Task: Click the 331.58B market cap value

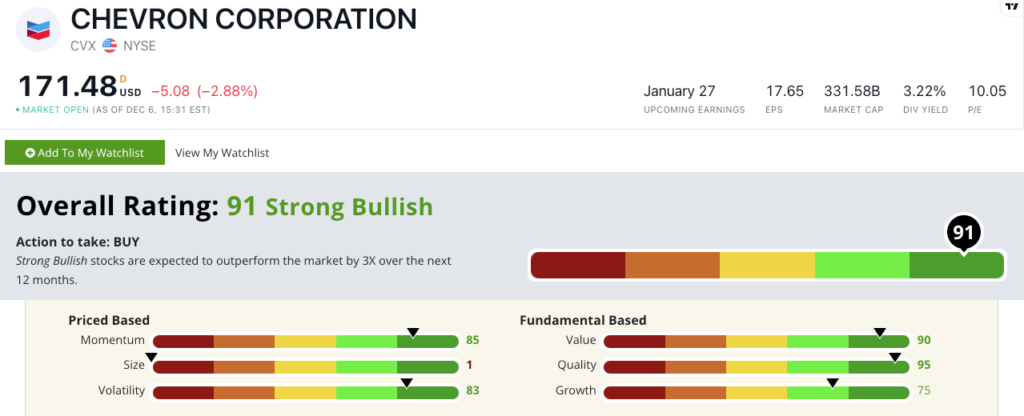Action: (851, 91)
